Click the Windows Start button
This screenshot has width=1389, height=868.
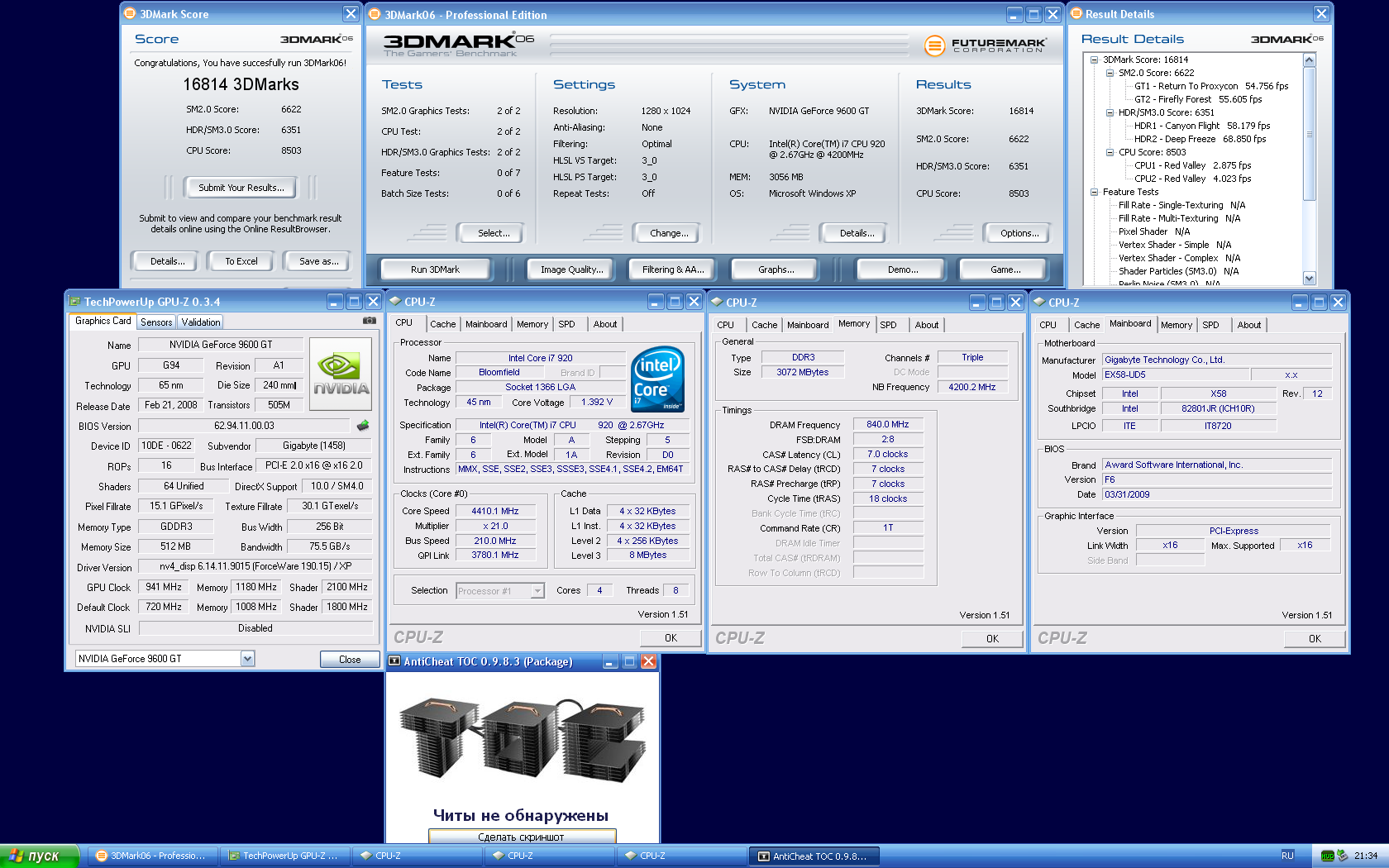coord(39,856)
